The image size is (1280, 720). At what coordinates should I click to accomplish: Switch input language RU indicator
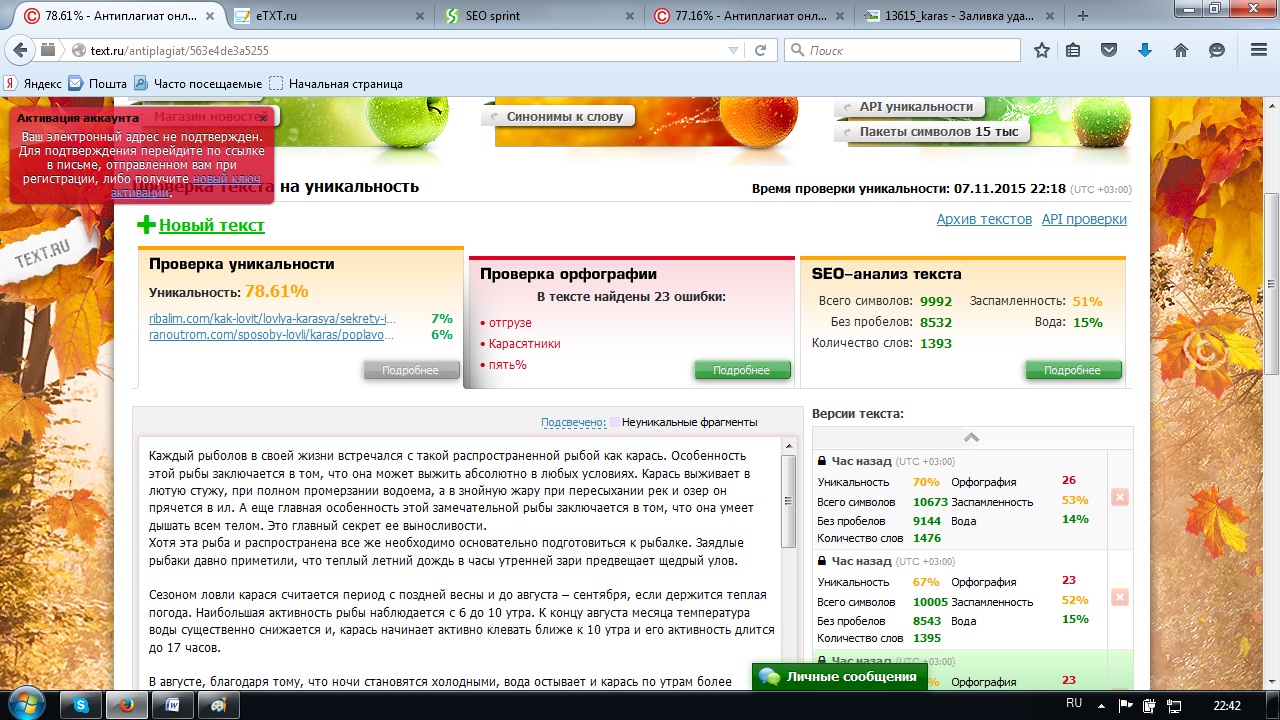1074,704
